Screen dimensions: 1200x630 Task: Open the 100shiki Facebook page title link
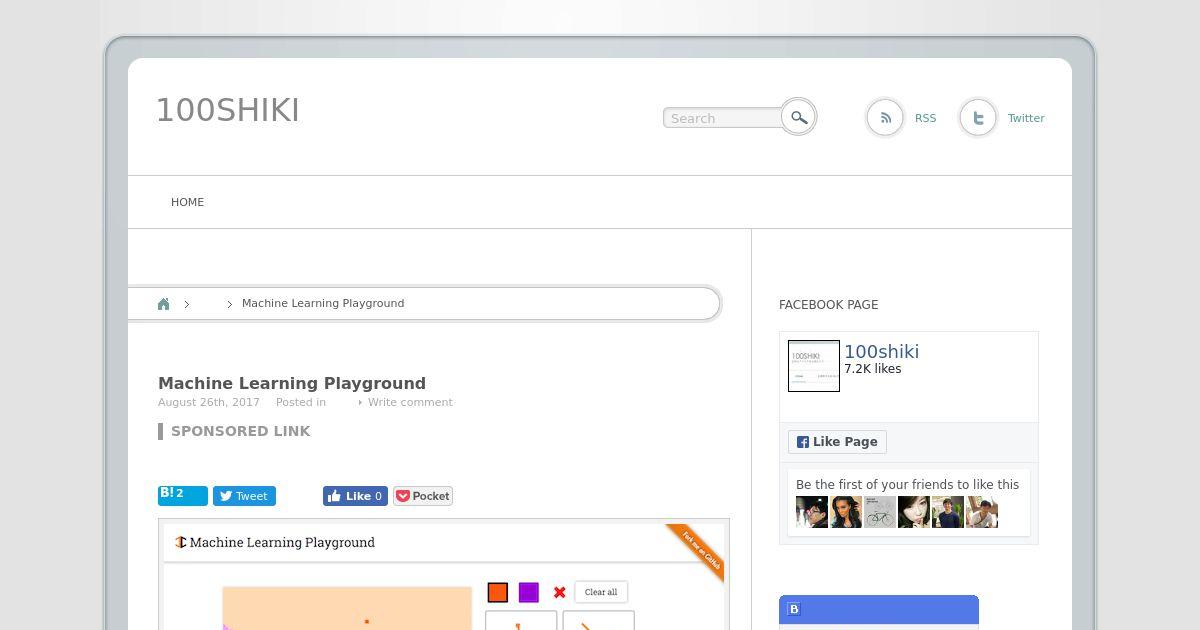tap(881, 351)
